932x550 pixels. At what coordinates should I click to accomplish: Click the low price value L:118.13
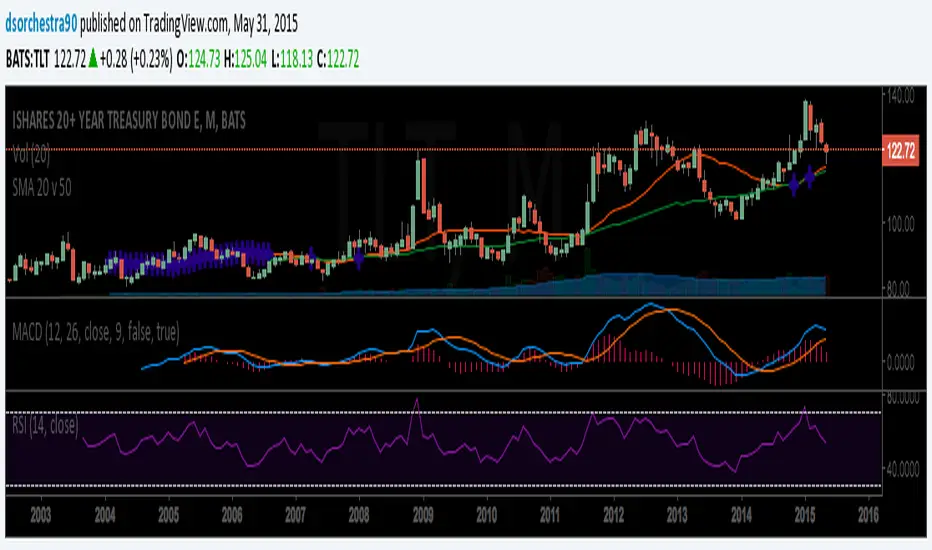tap(292, 59)
